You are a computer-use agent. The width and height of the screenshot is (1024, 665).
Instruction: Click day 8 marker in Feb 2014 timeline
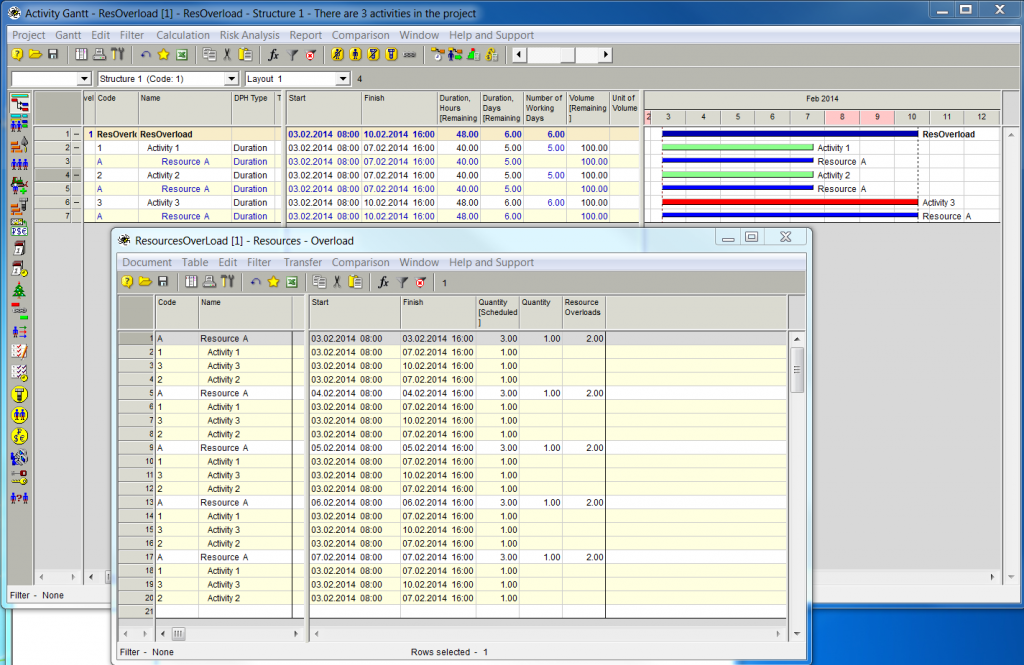(x=842, y=117)
